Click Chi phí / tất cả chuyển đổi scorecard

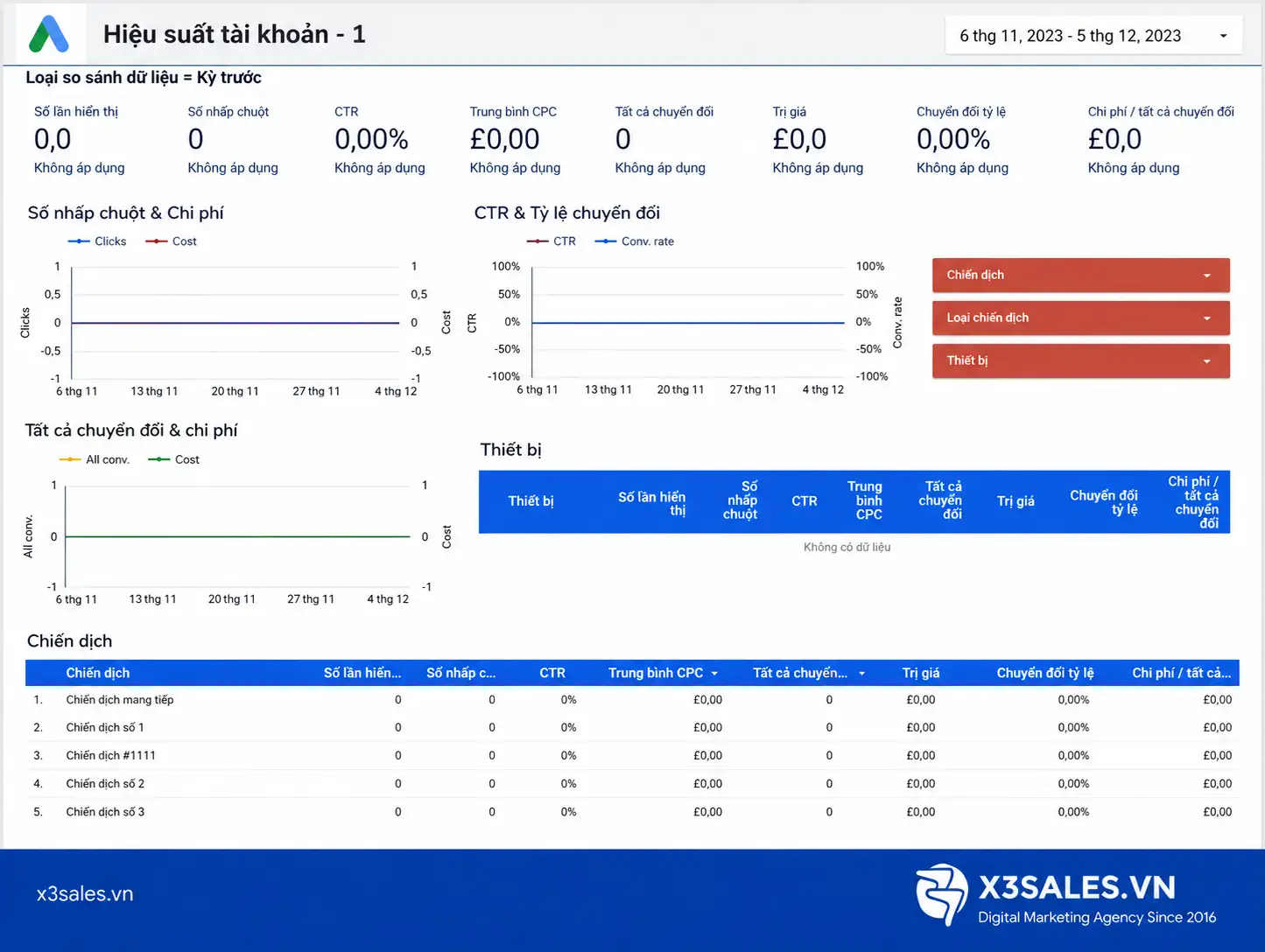click(1161, 140)
